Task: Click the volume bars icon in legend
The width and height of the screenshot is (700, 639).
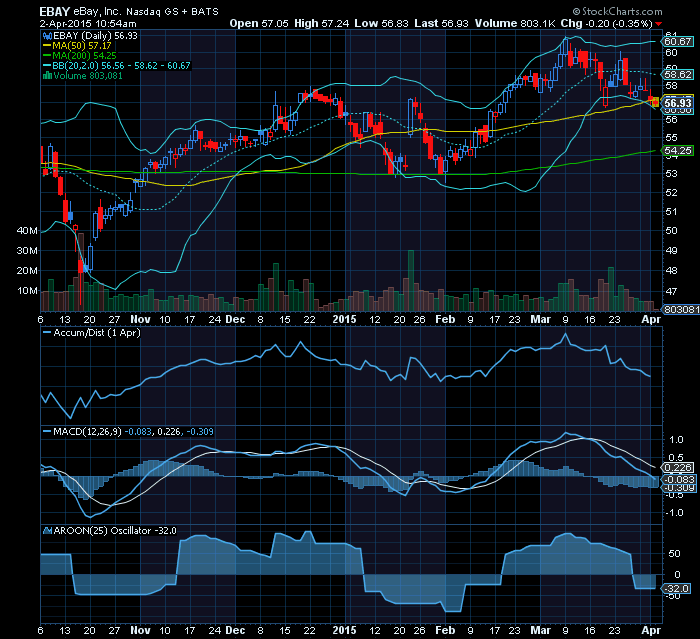Action: [47, 75]
